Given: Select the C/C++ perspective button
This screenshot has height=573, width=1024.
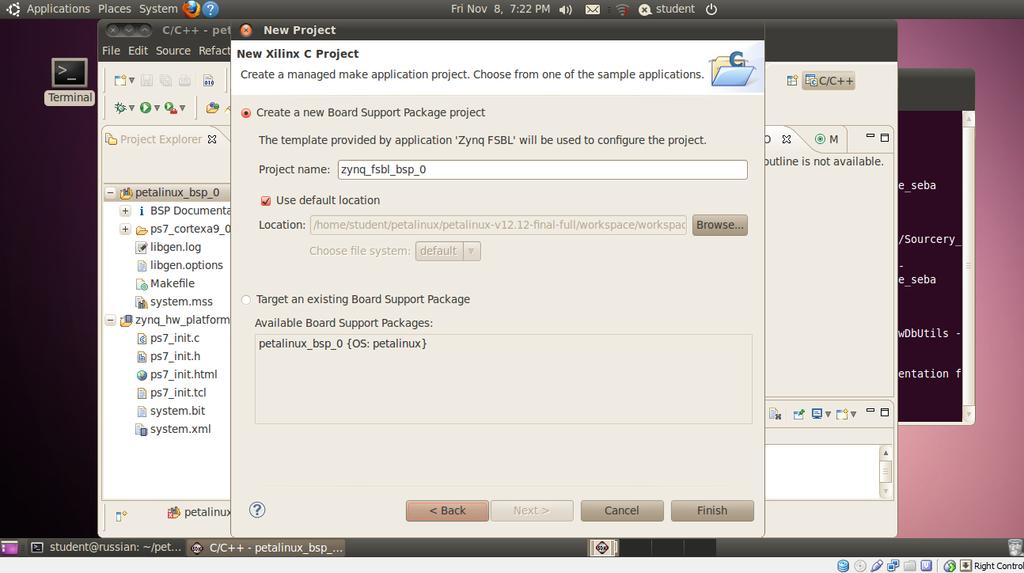Looking at the screenshot, I should [829, 81].
